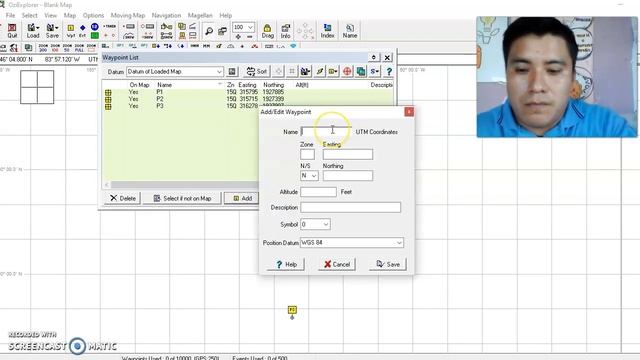Click the Info toolbar icon
Screen dimensions: 640x360
point(285,31)
